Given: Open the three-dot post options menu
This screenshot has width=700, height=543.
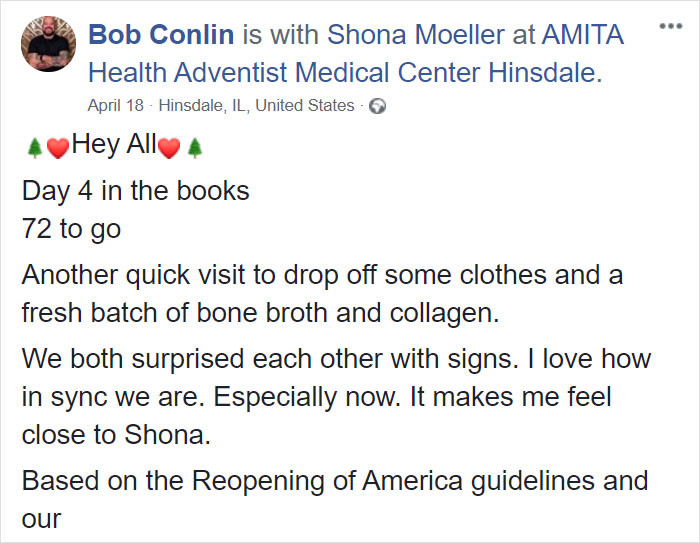Looking at the screenshot, I should [x=671, y=26].
